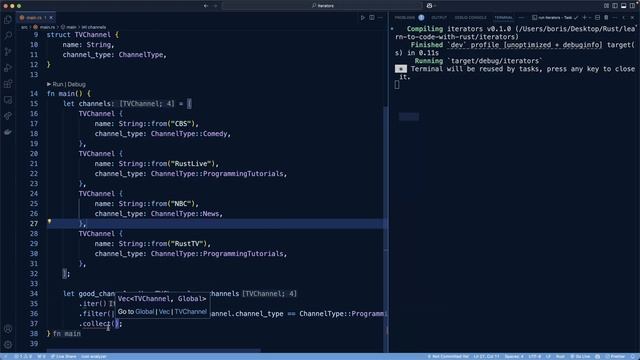Click the lightbulb code action on line 27

click(49, 222)
